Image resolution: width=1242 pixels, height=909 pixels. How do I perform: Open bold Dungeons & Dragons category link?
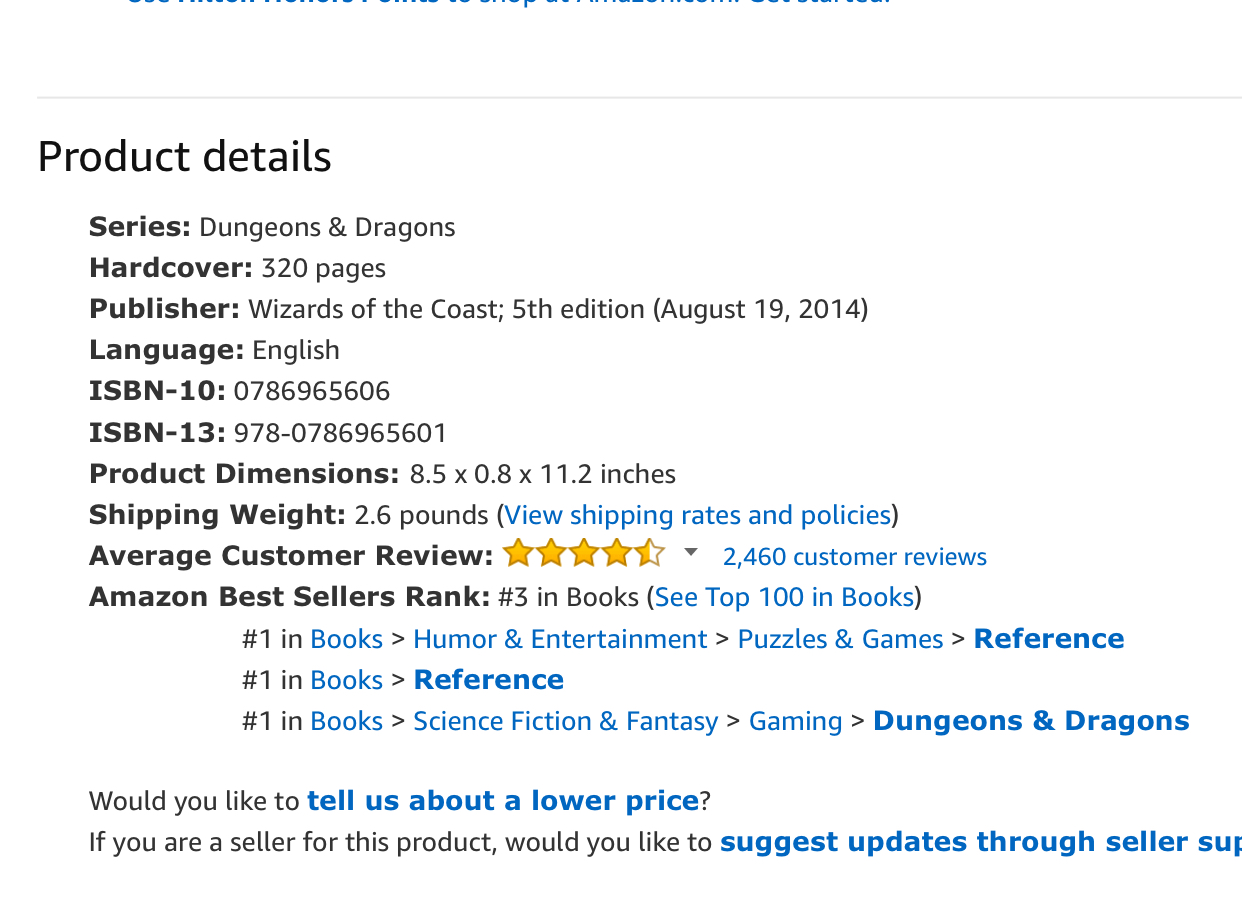click(1031, 721)
